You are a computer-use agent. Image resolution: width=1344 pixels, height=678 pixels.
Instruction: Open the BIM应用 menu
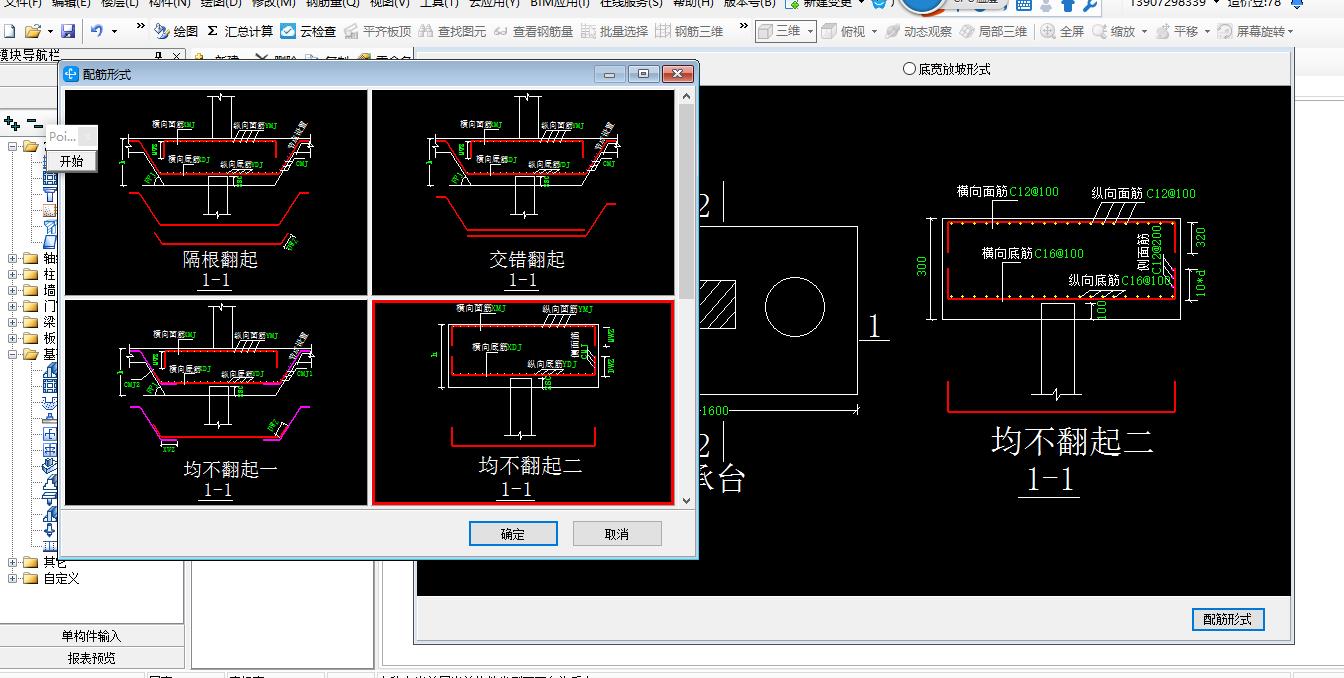(560, 4)
